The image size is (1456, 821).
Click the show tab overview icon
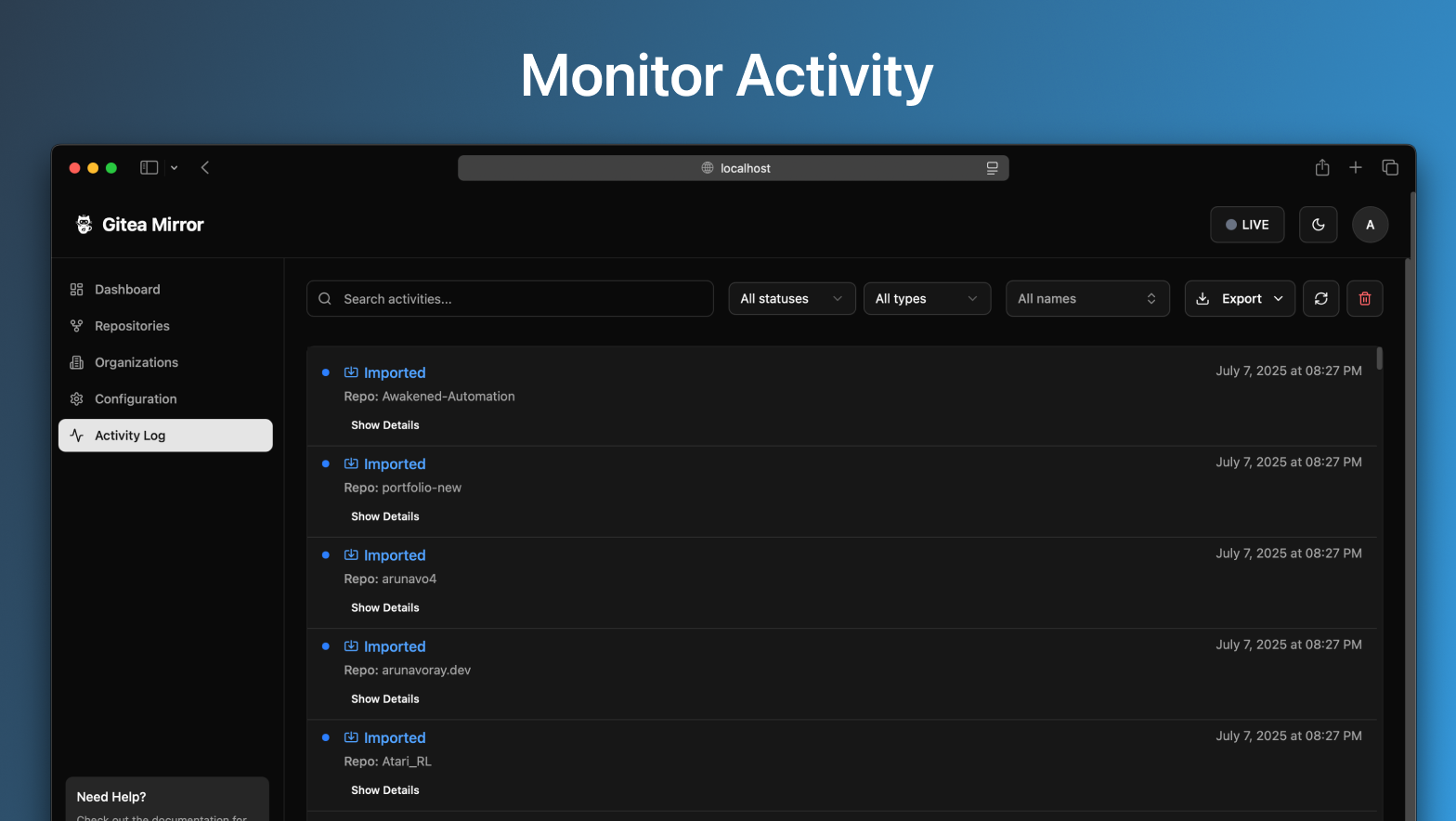[1390, 168]
